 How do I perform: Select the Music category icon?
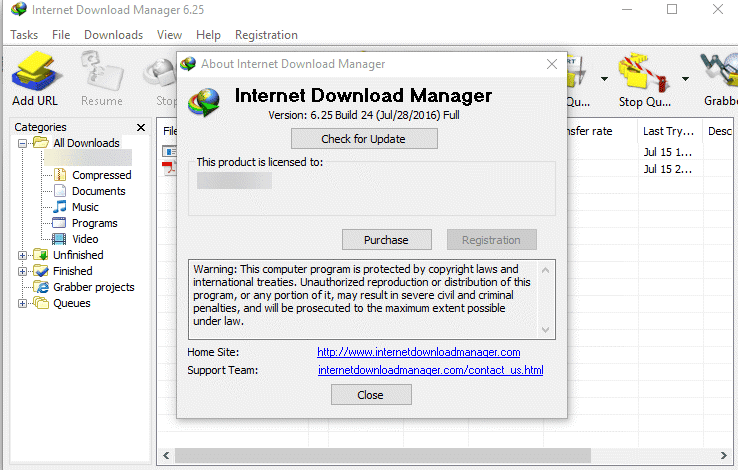[60, 207]
